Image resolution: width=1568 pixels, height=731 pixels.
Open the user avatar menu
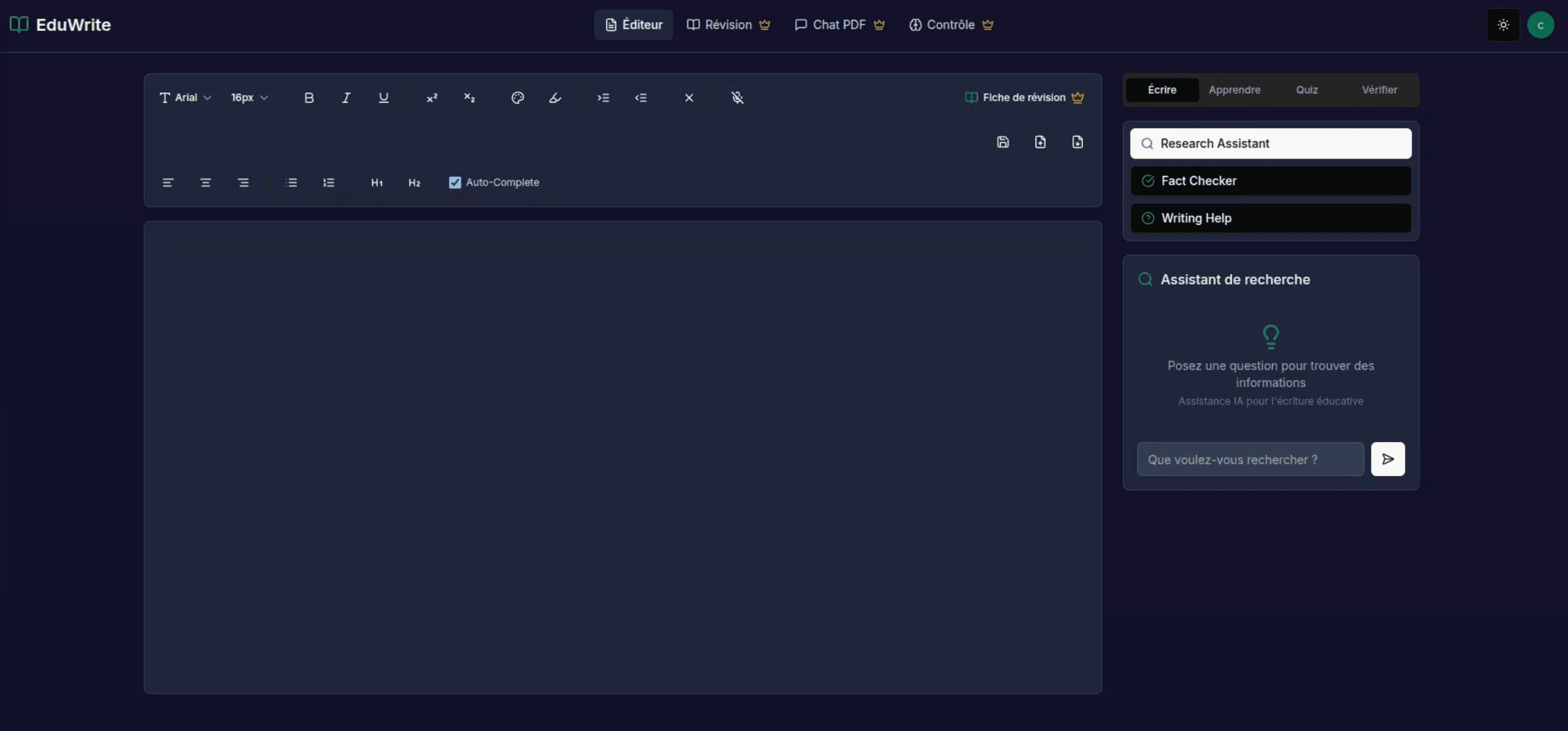(1540, 25)
